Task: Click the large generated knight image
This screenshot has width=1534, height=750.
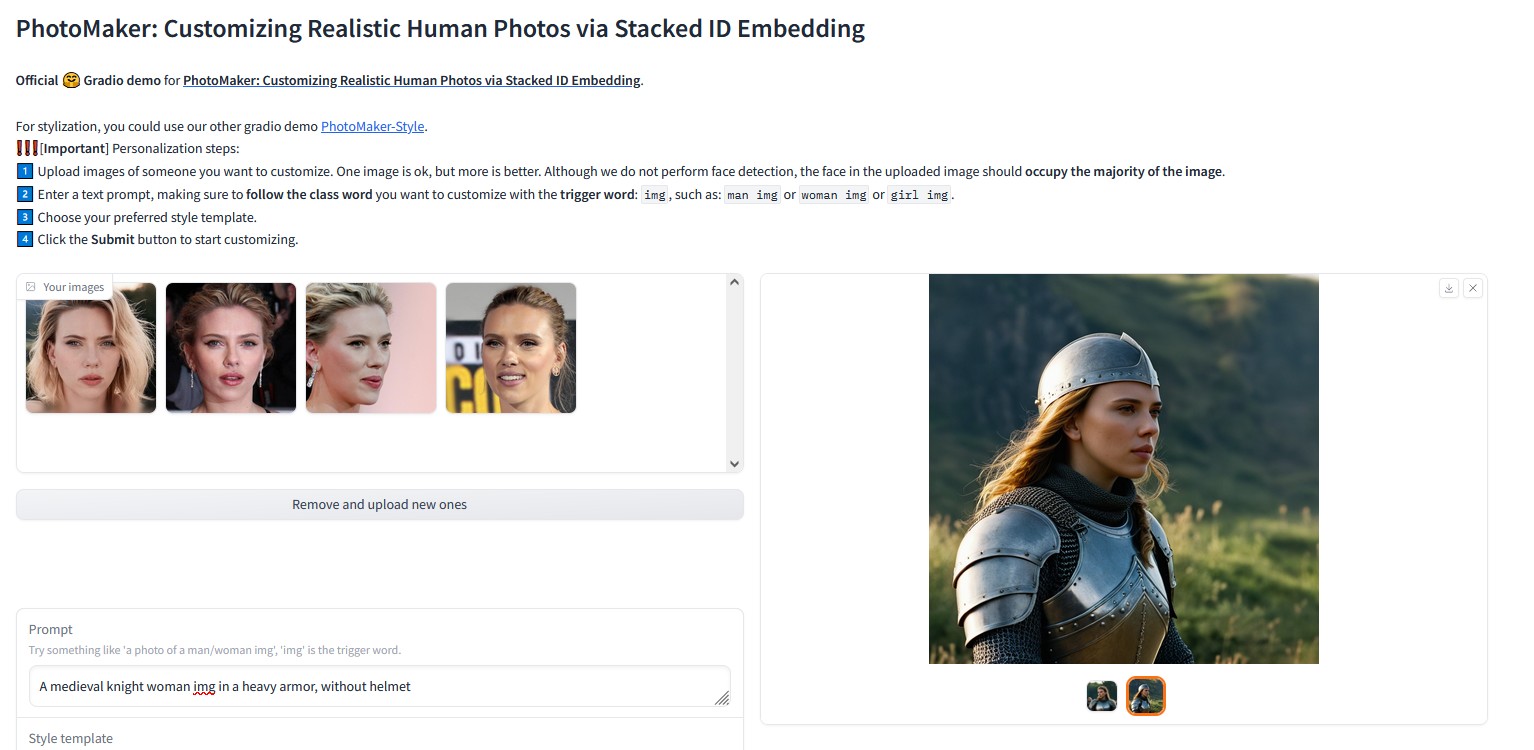Action: (x=1124, y=469)
